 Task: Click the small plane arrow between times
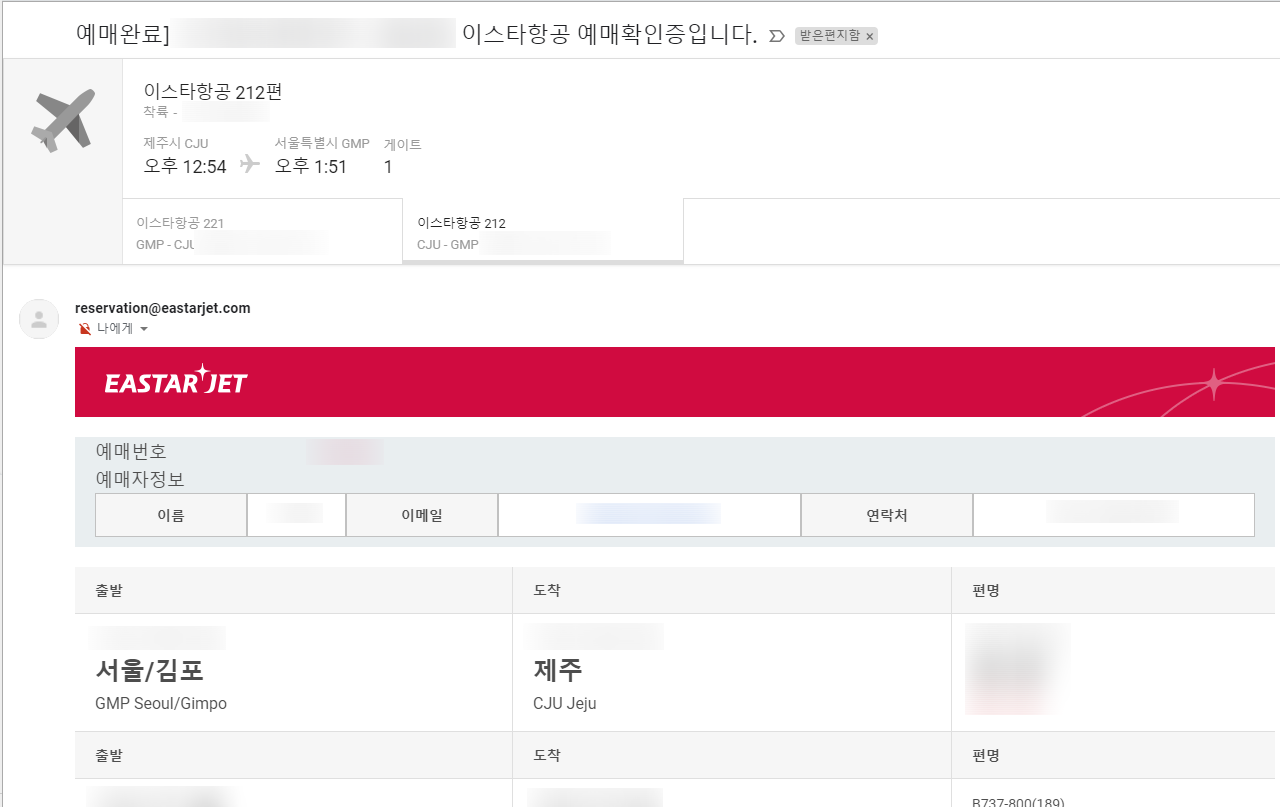pos(250,166)
